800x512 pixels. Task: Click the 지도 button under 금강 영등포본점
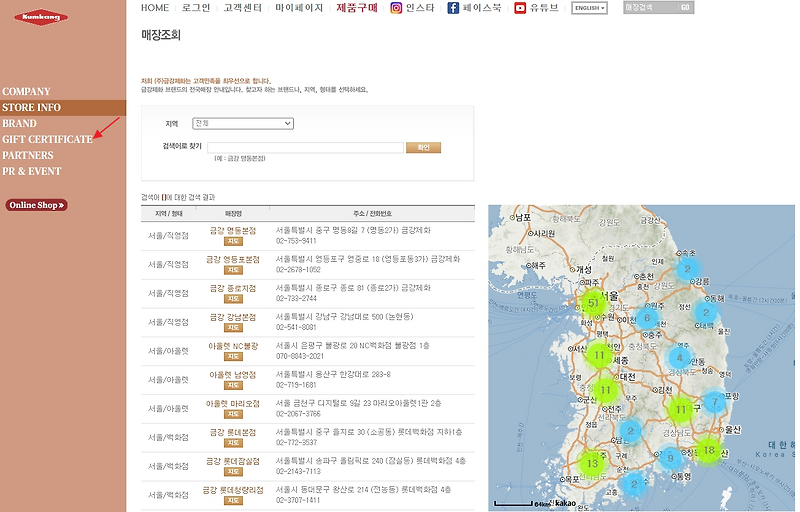(233, 270)
